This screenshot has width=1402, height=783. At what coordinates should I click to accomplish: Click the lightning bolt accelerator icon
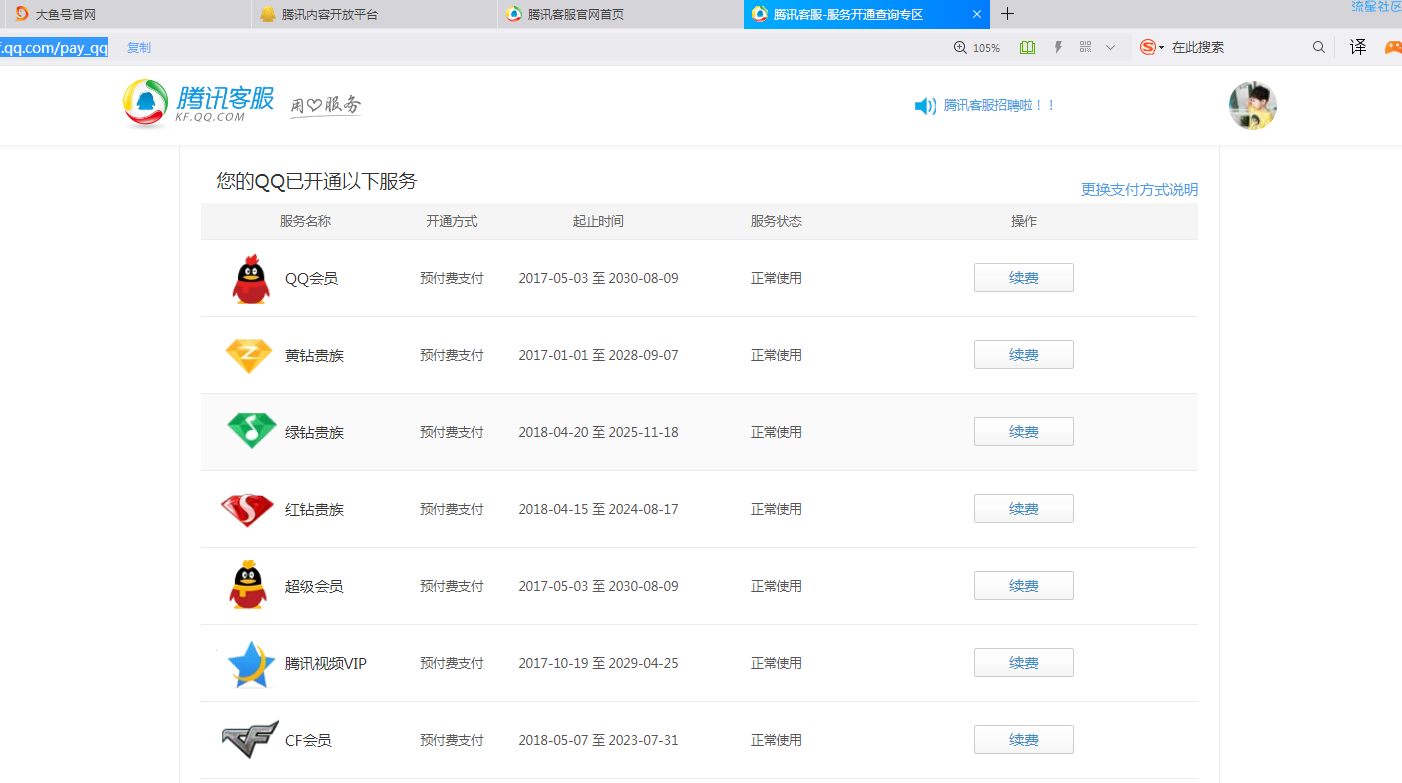[x=1058, y=47]
